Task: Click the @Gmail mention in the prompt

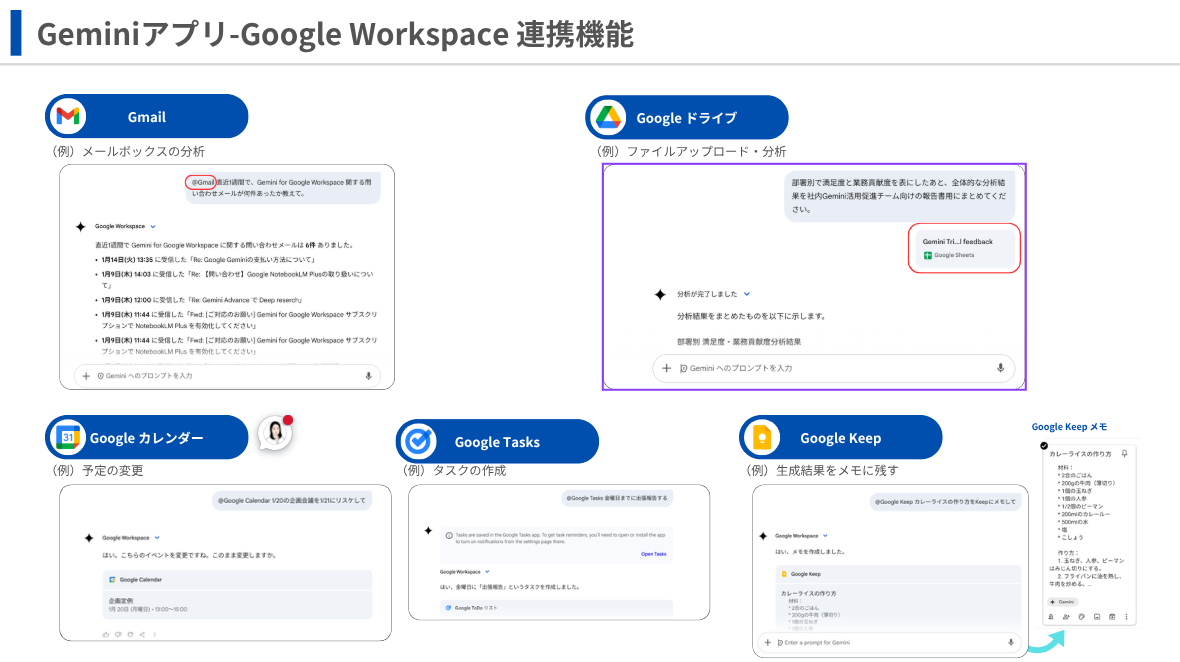Action: [201, 182]
